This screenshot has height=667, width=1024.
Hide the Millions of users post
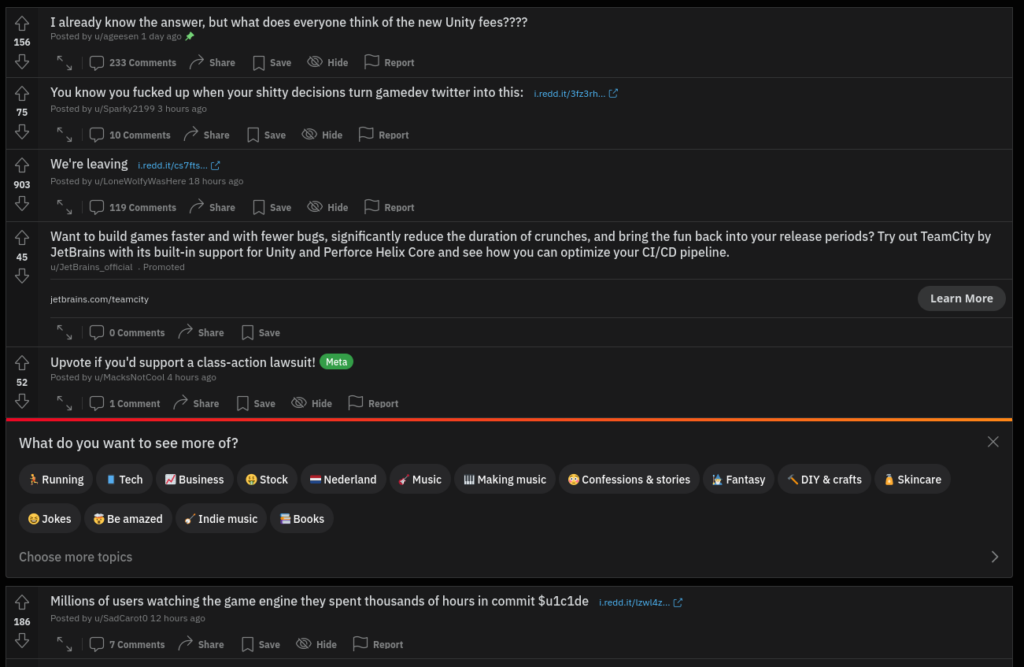pyautogui.click(x=317, y=644)
